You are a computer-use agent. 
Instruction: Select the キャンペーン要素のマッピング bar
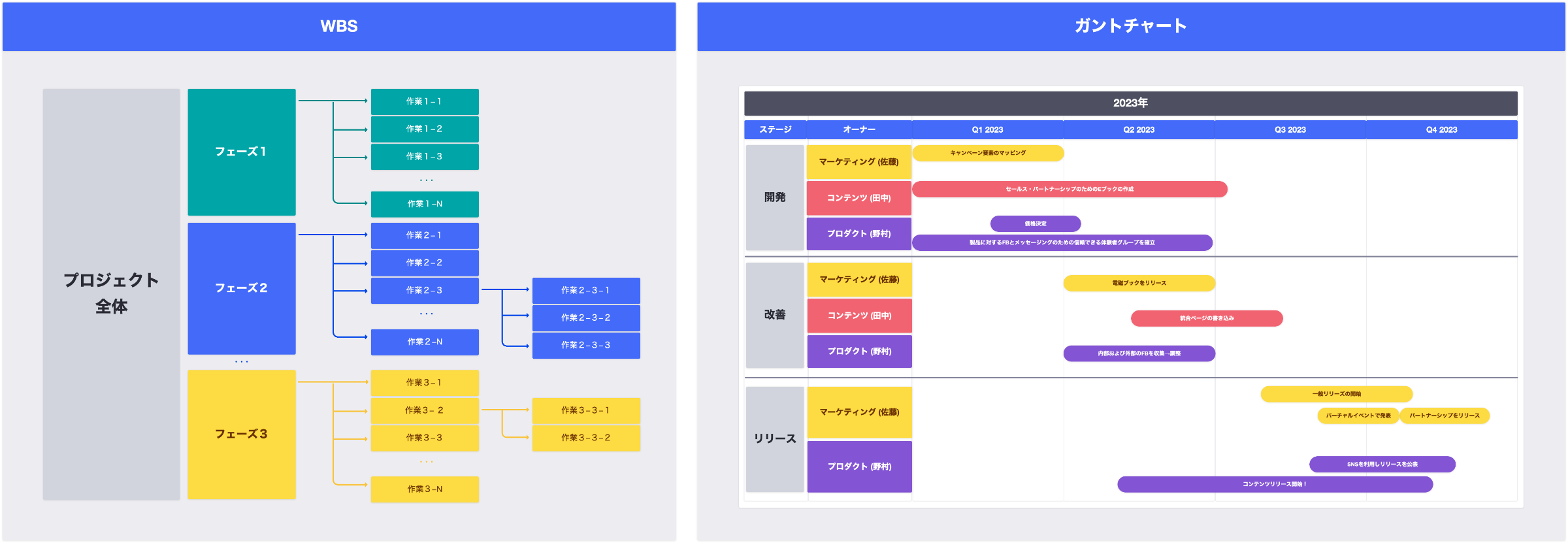tap(988, 153)
